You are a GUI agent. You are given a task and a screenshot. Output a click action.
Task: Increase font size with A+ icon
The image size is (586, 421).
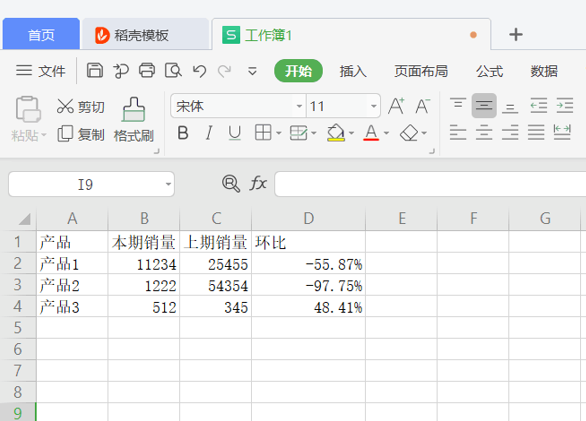[x=396, y=106]
